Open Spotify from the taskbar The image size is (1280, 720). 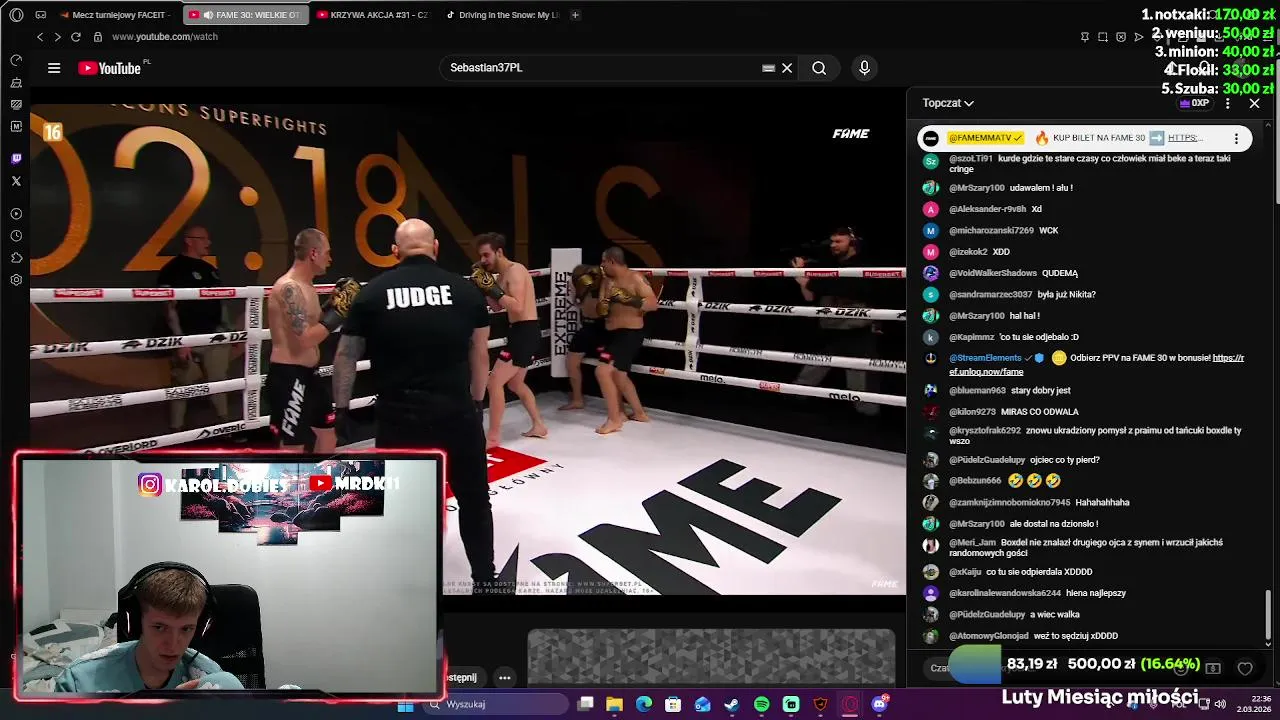[x=762, y=705]
